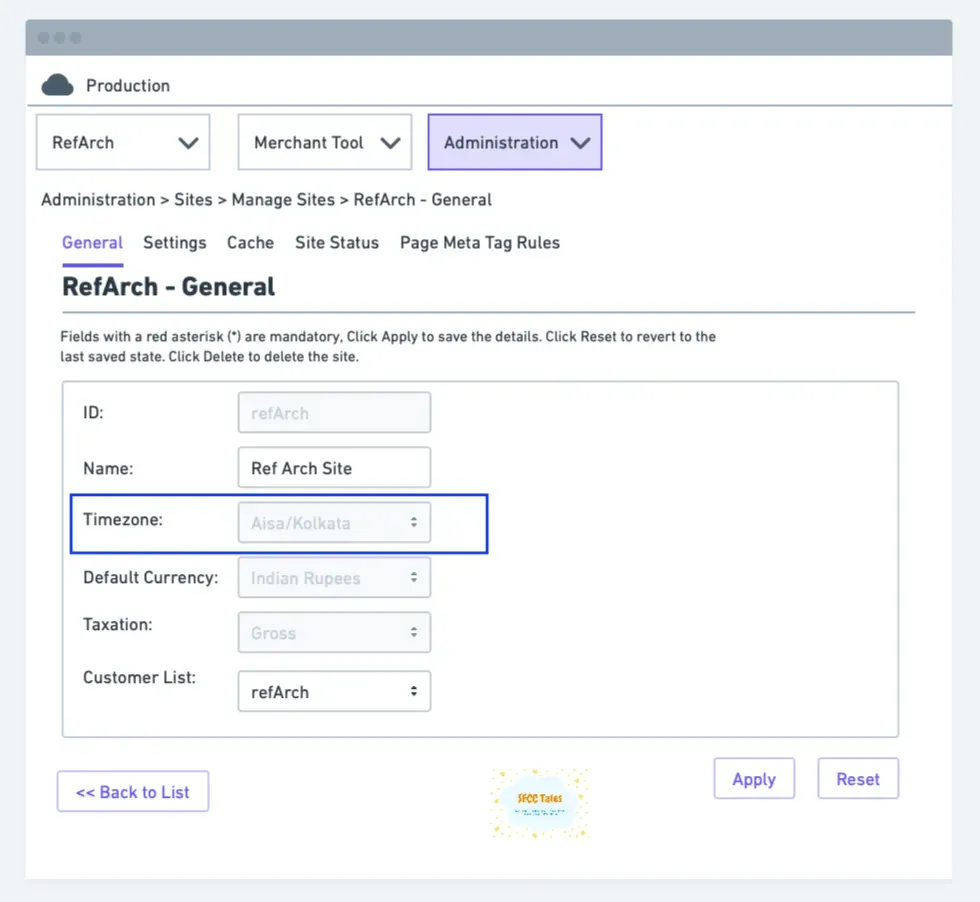The image size is (980, 902).
Task: Click Reset to revert changes
Action: coord(857,778)
